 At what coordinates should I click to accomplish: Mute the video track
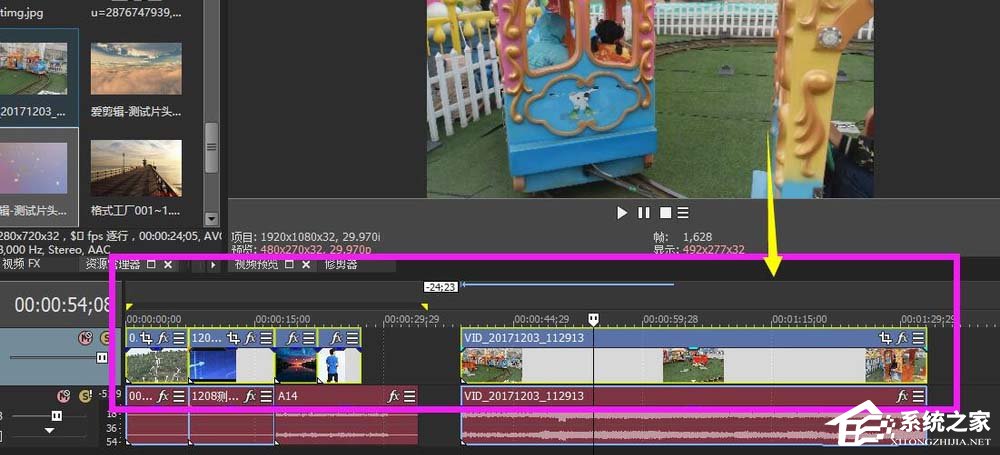coord(86,339)
